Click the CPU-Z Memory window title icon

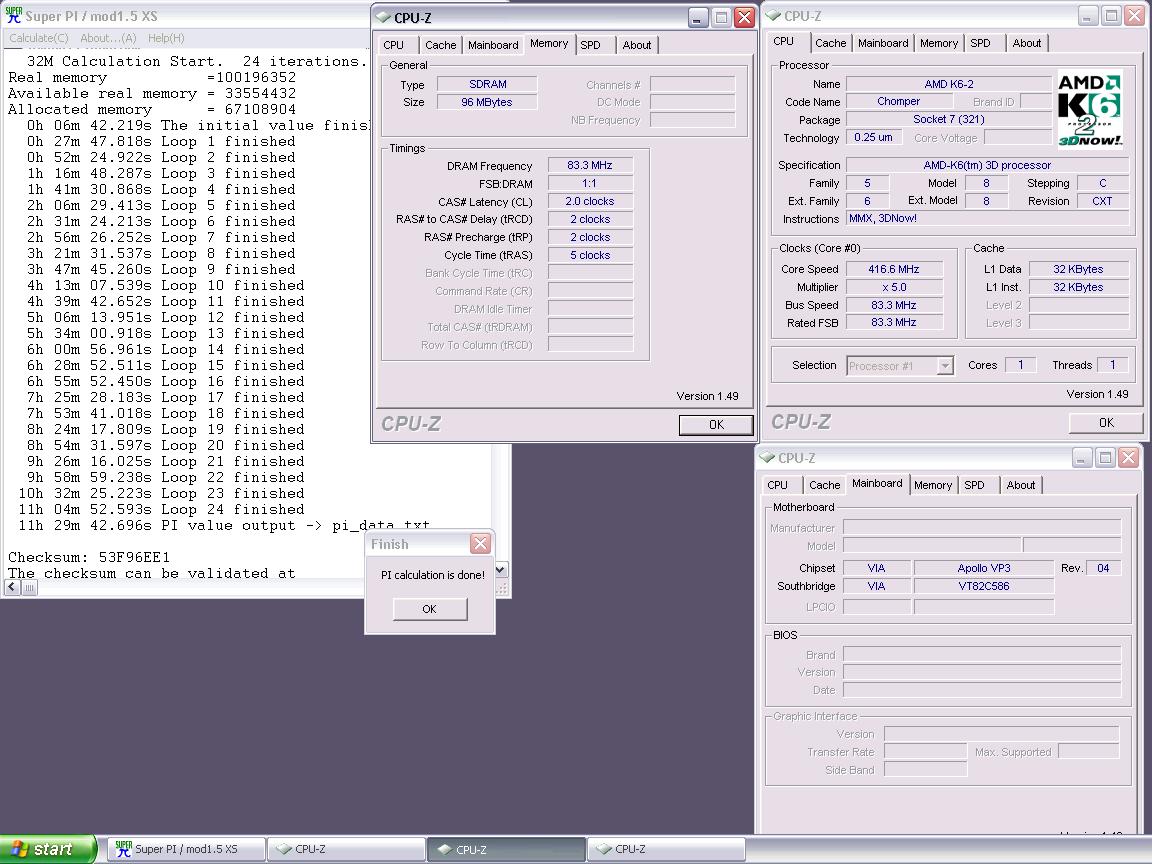[384, 17]
